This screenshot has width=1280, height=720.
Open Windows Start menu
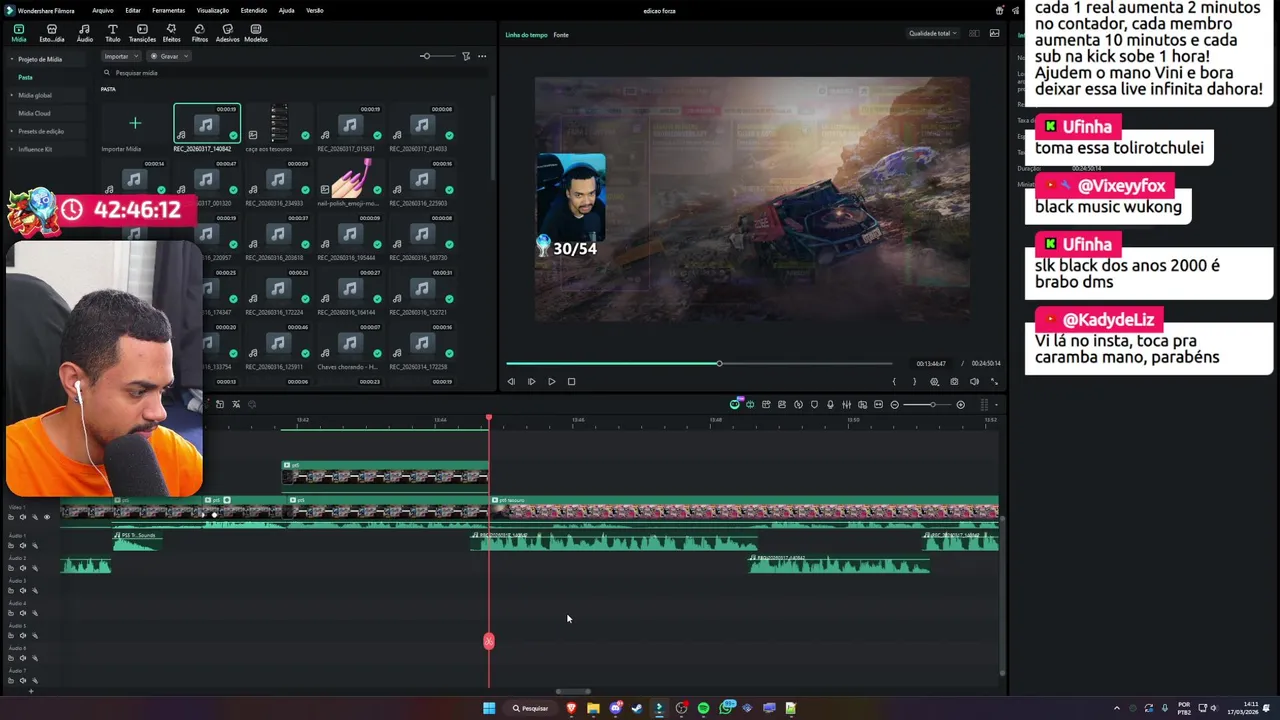pyautogui.click(x=489, y=708)
